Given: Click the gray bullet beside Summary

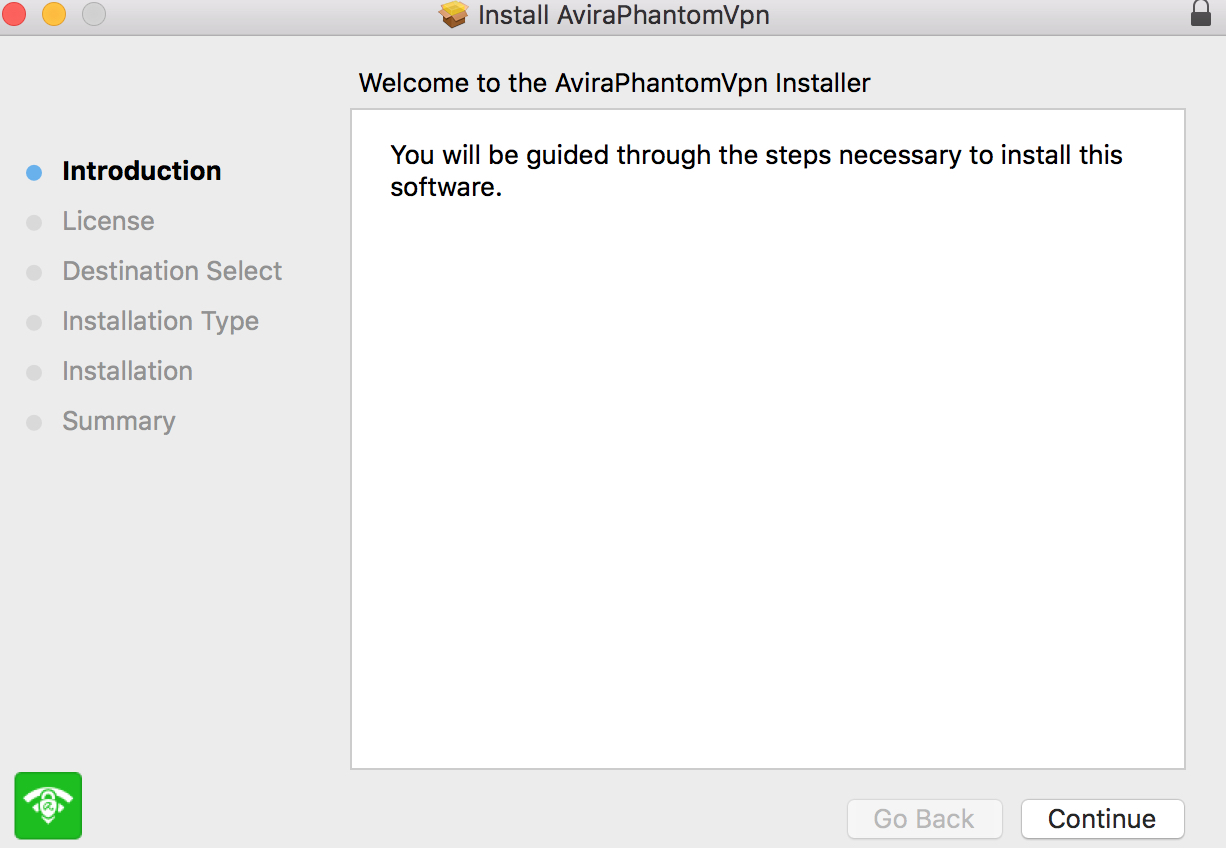Looking at the screenshot, I should [34, 422].
